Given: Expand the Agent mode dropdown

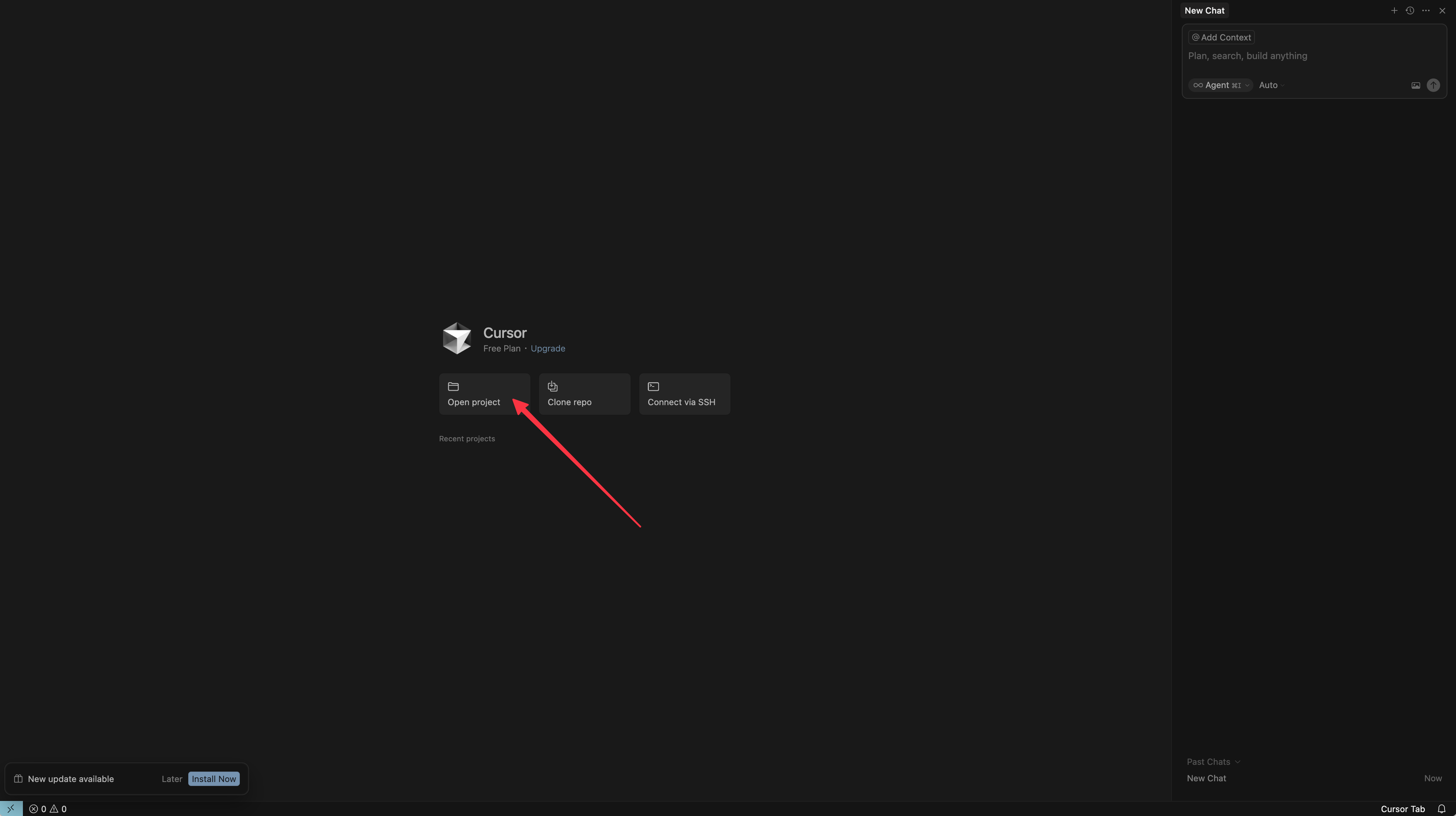Looking at the screenshot, I should point(1220,85).
